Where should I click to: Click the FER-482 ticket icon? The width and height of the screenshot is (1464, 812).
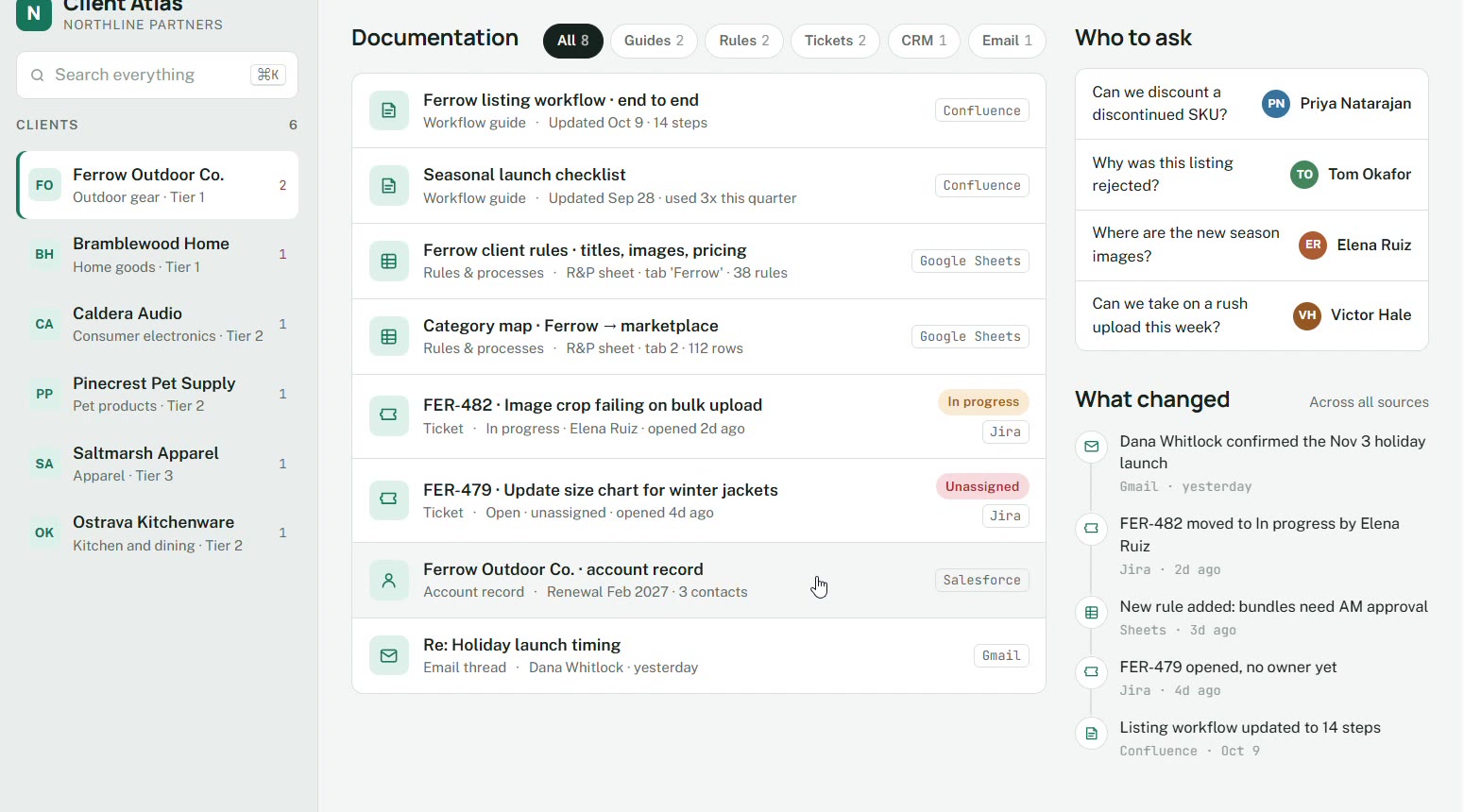pyautogui.click(x=389, y=415)
